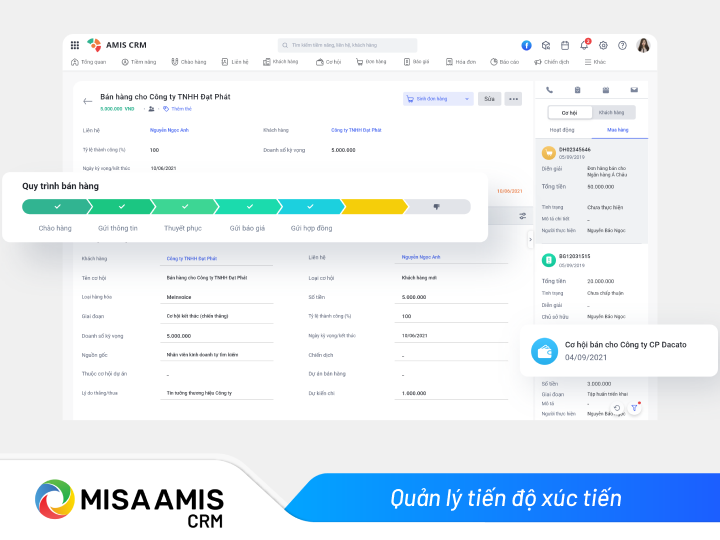Open contact link Nguyễn Ngọc Anh in header
This screenshot has width=720, height=540.
(169, 130)
